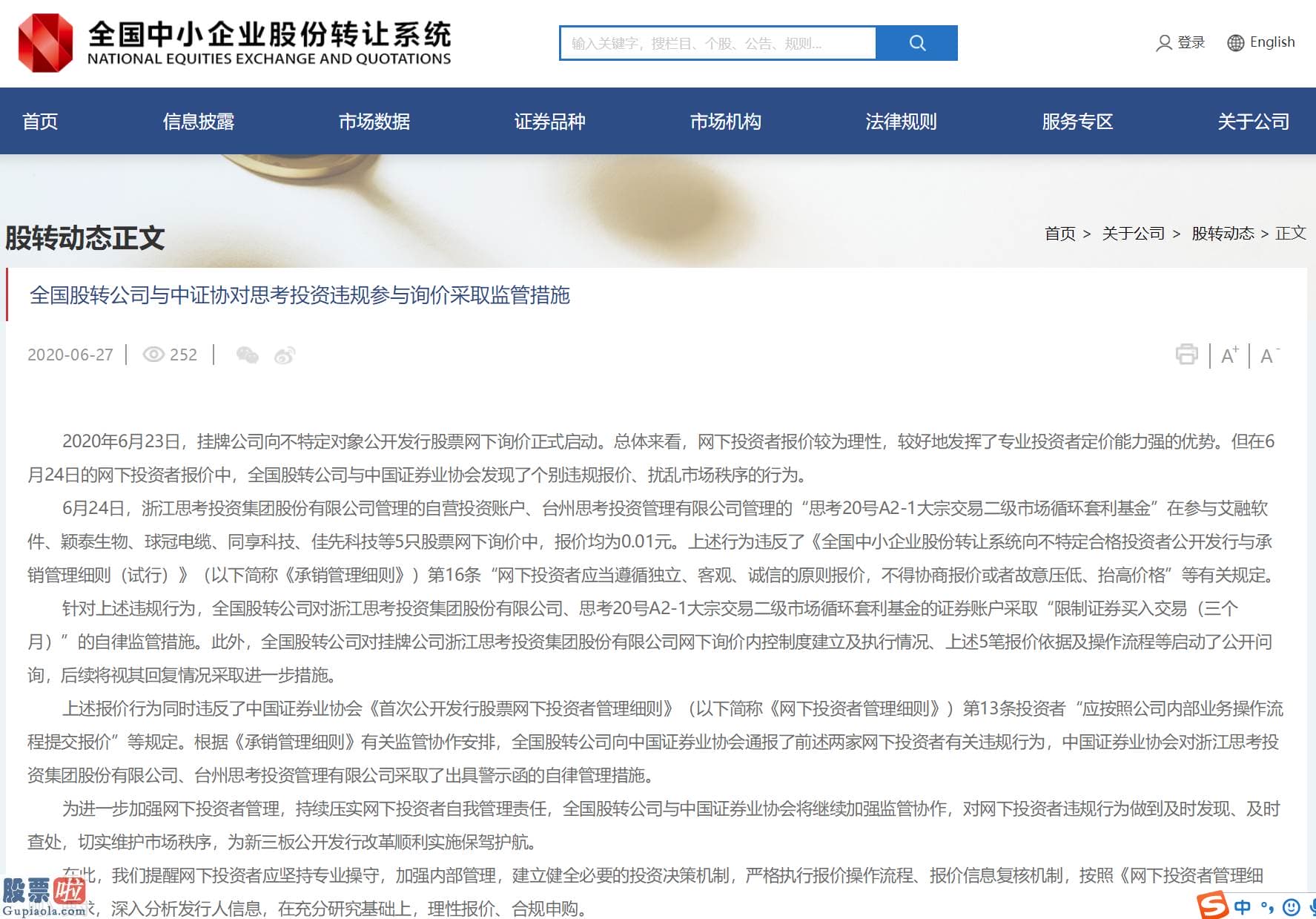This screenshot has width=1316, height=919.
Task: Click the Sogou emoji smiley icon
Action: coord(1292,907)
